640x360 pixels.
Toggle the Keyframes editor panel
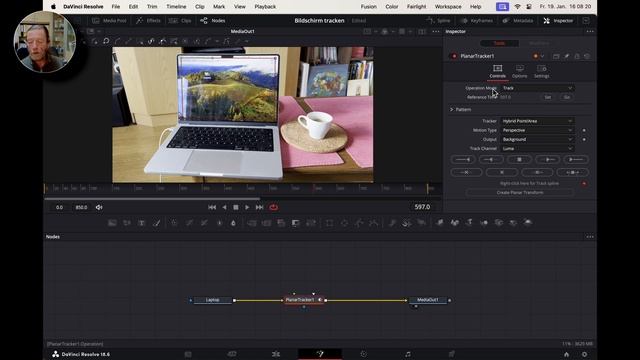pos(477,20)
